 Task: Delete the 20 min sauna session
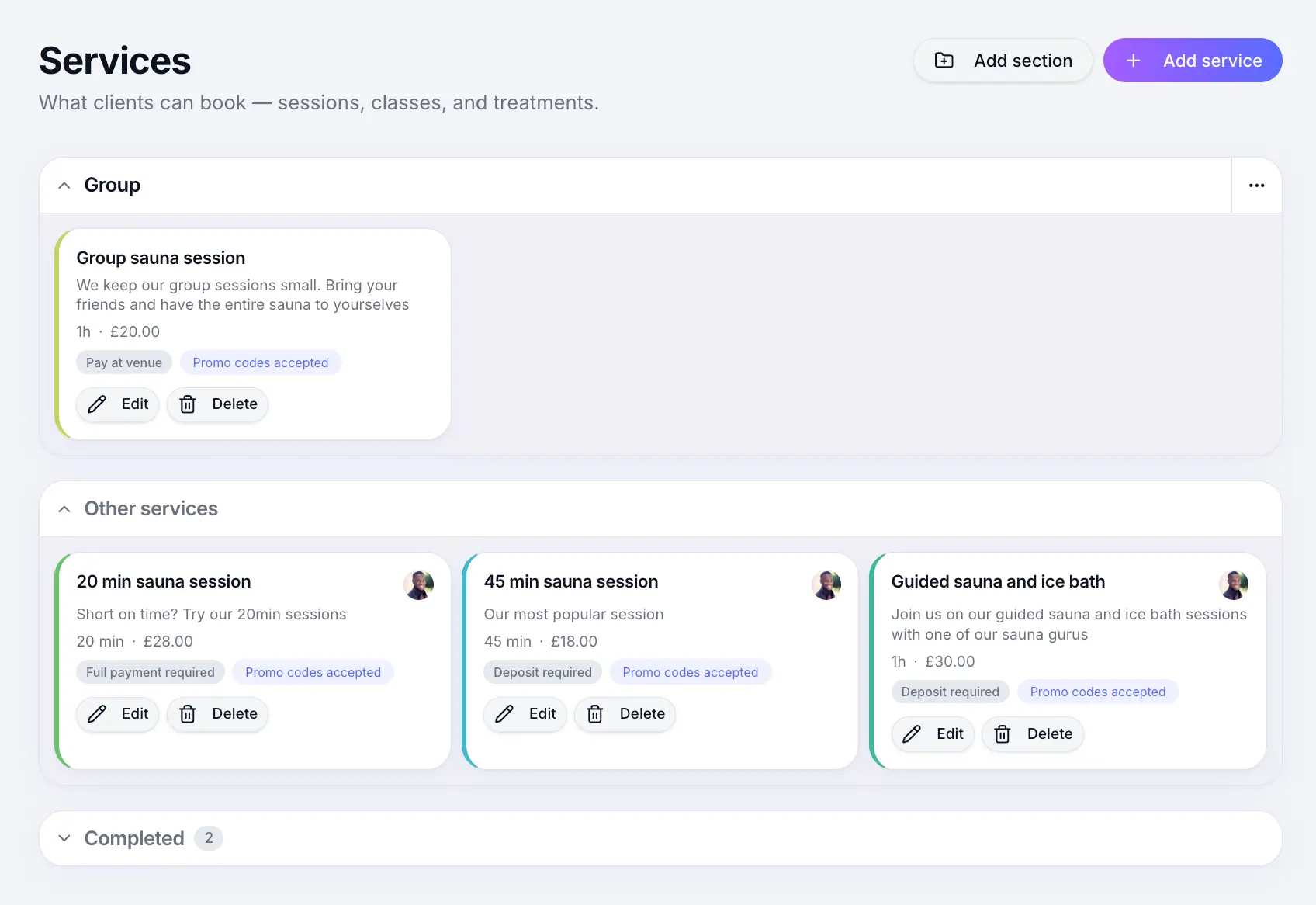coord(218,714)
